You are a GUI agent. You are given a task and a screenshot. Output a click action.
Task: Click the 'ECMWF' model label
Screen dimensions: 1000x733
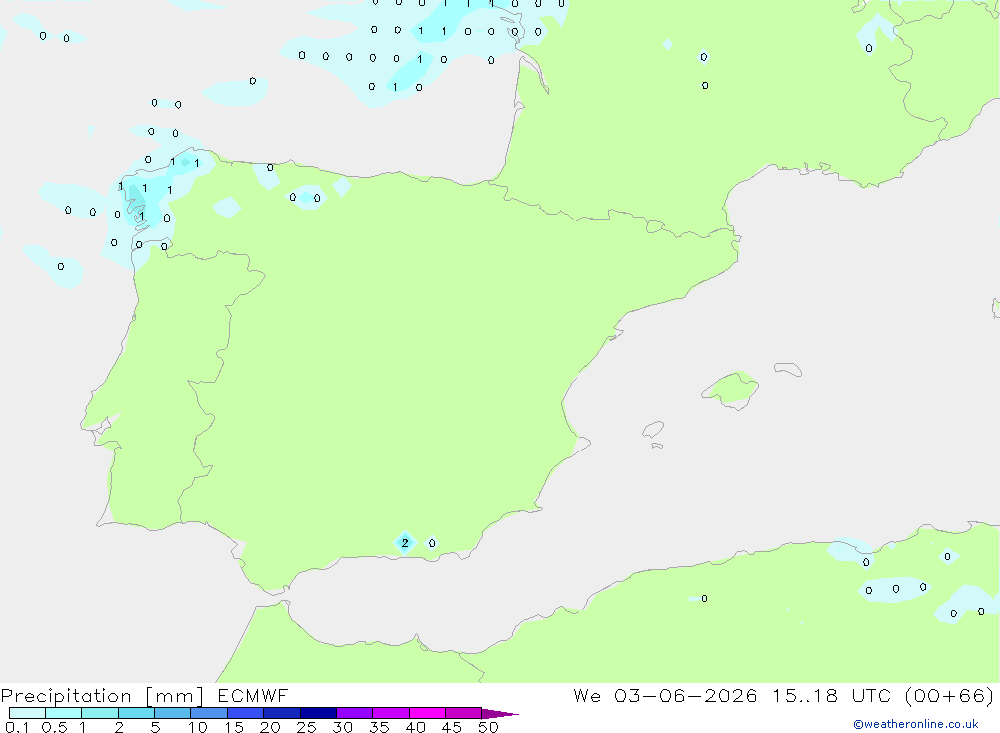point(253,695)
